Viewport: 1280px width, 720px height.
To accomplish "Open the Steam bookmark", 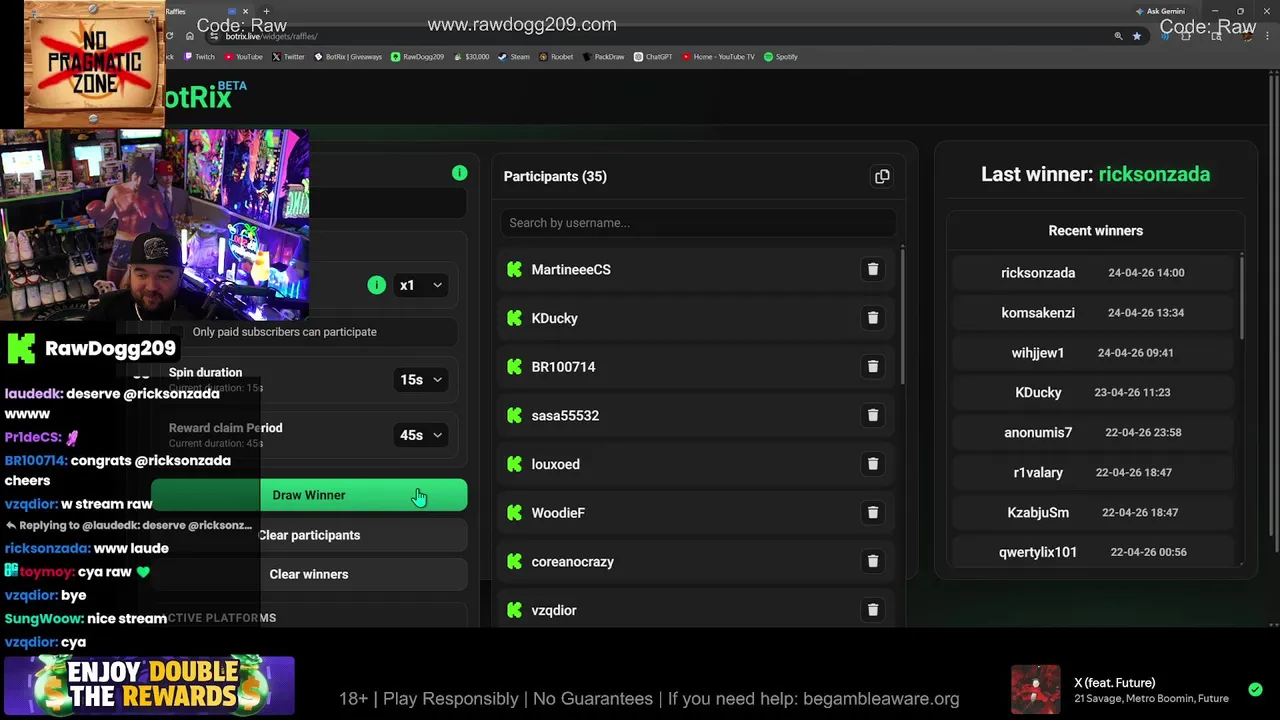I will click(514, 57).
